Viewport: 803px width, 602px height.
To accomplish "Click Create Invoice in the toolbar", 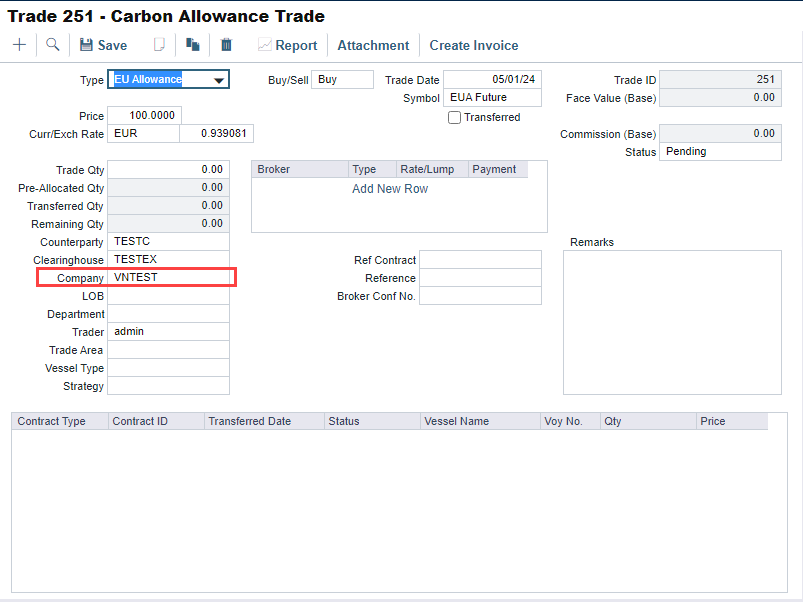I will [474, 45].
